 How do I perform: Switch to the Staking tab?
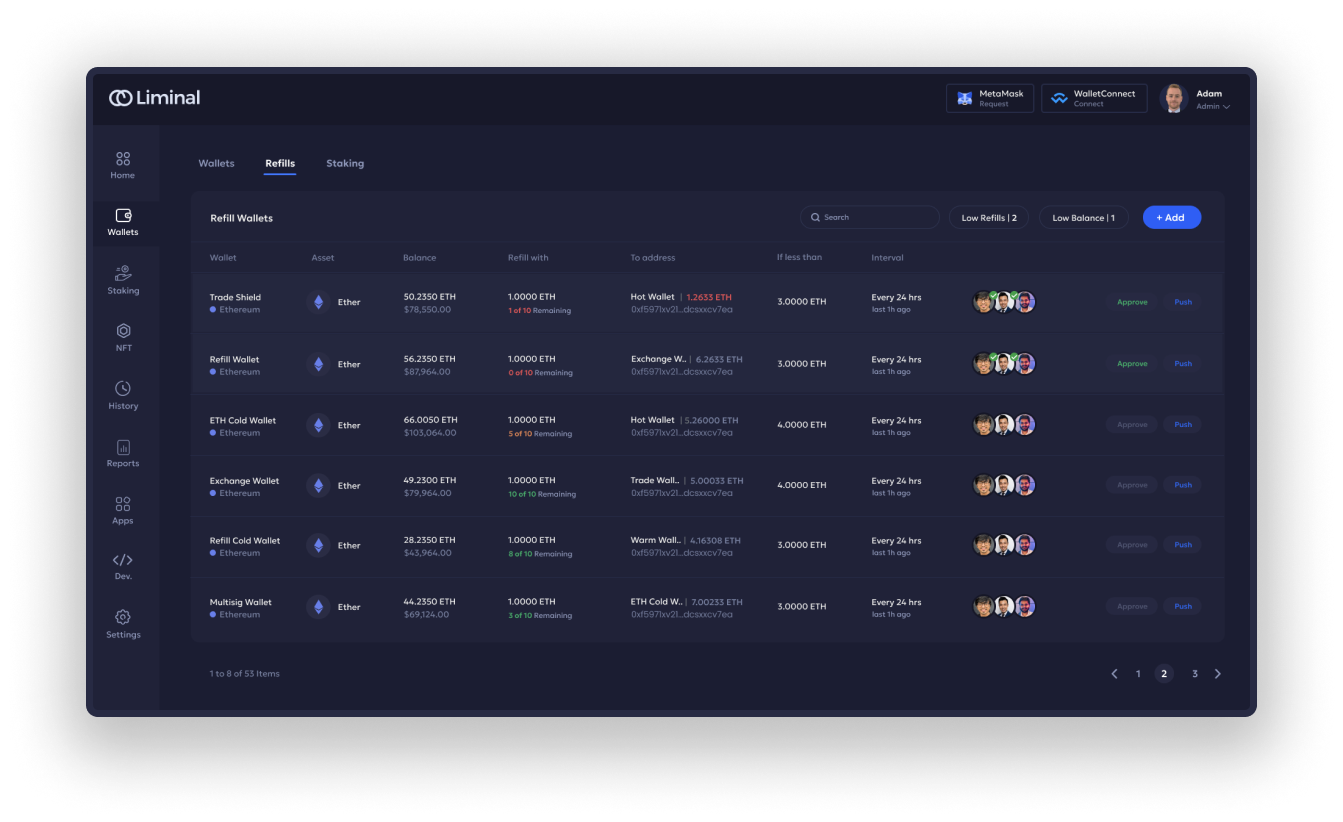pos(345,163)
